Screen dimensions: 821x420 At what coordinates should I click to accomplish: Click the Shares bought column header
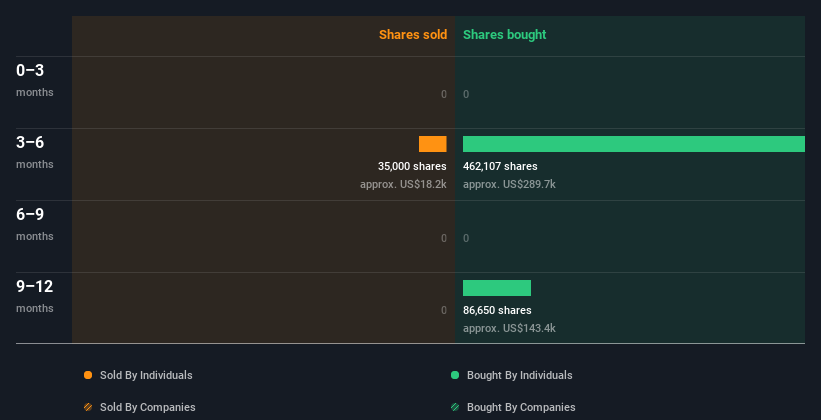(x=504, y=35)
